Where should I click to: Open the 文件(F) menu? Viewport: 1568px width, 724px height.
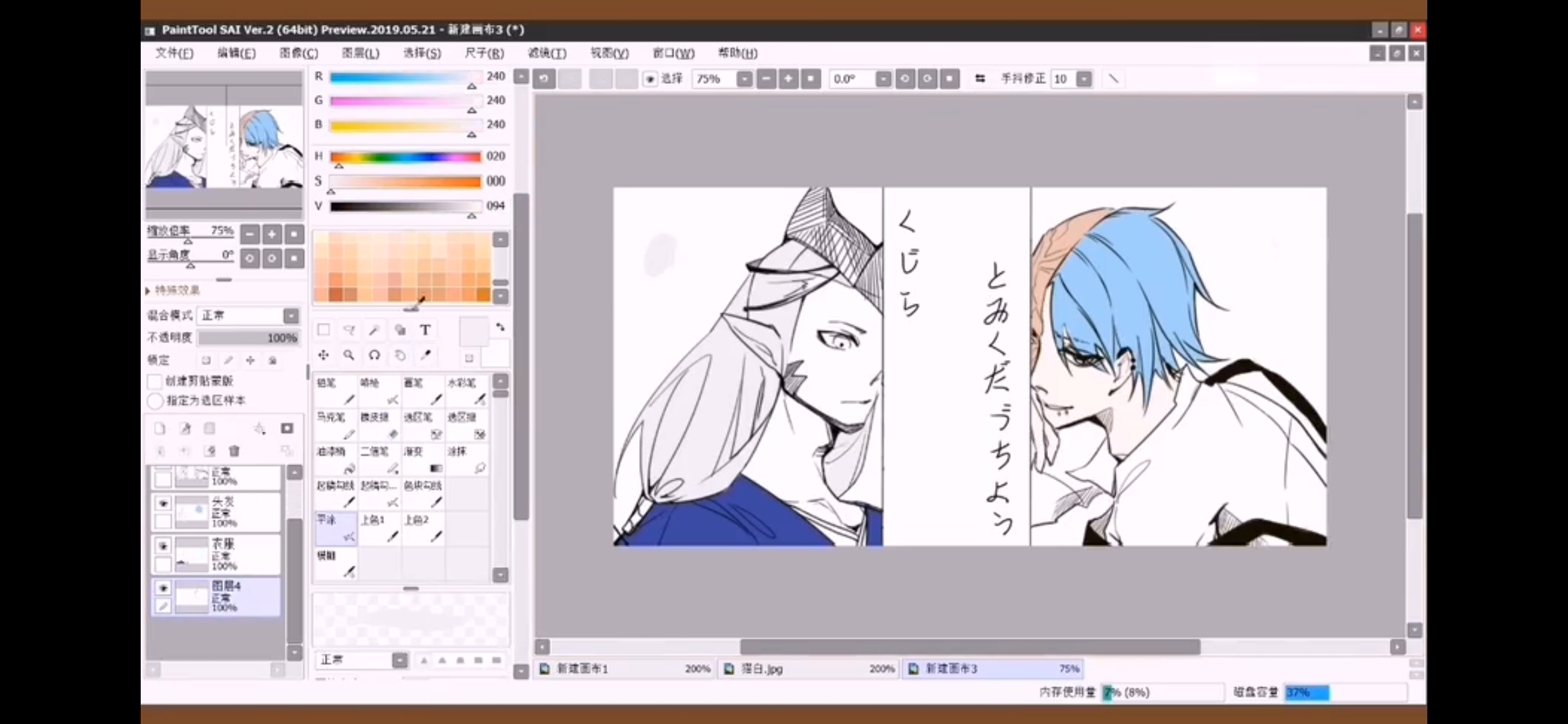pos(174,53)
